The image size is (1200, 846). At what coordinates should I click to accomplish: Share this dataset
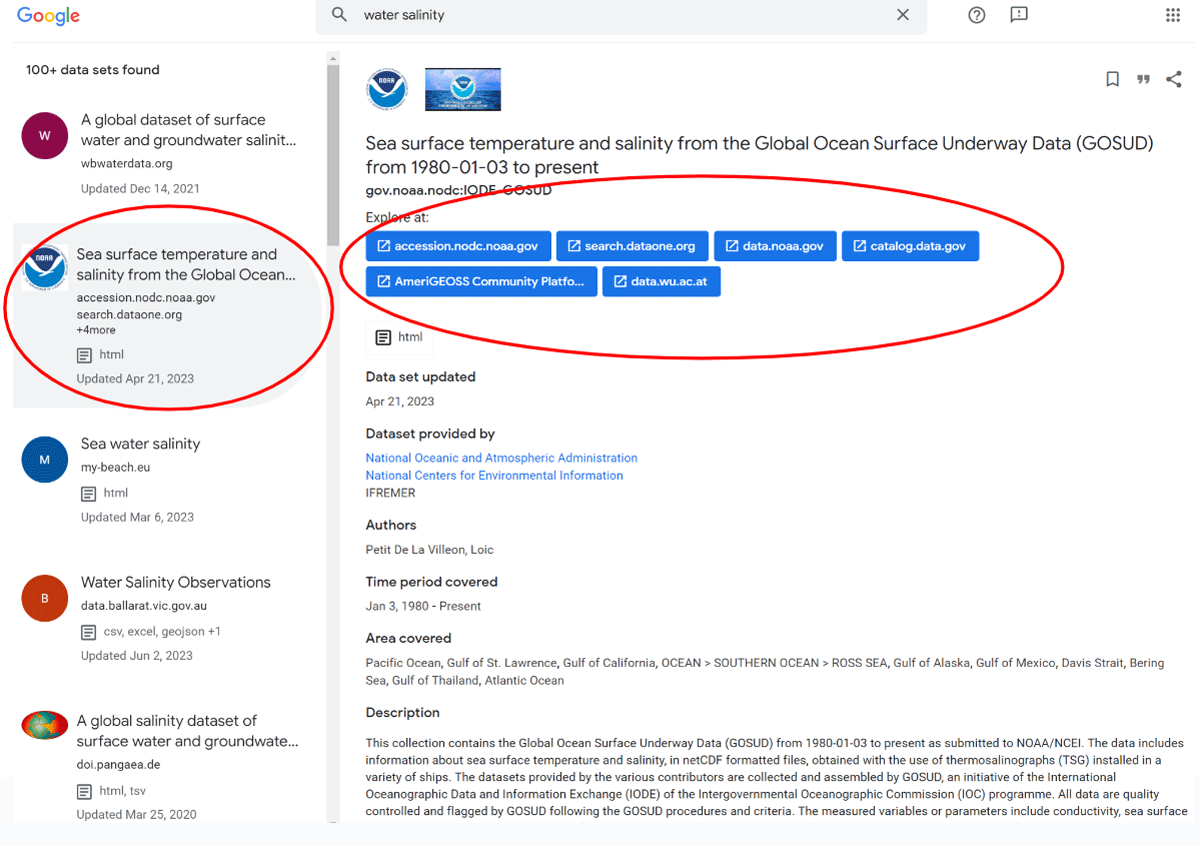[1174, 80]
